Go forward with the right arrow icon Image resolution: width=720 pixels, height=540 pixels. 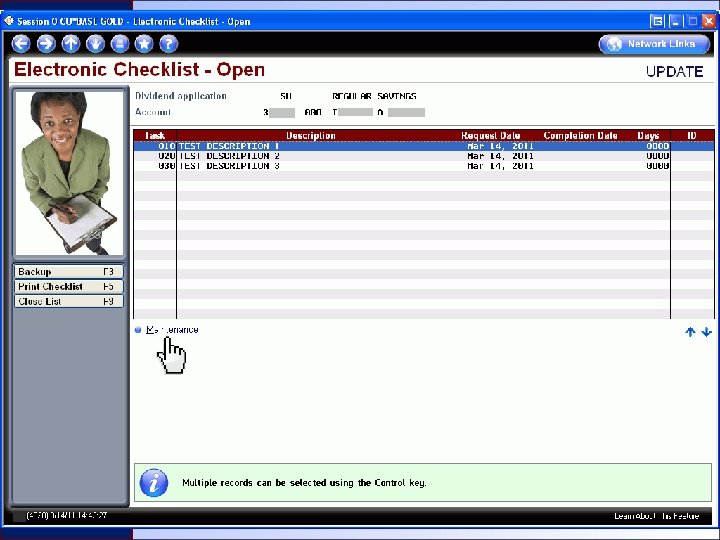point(46,44)
